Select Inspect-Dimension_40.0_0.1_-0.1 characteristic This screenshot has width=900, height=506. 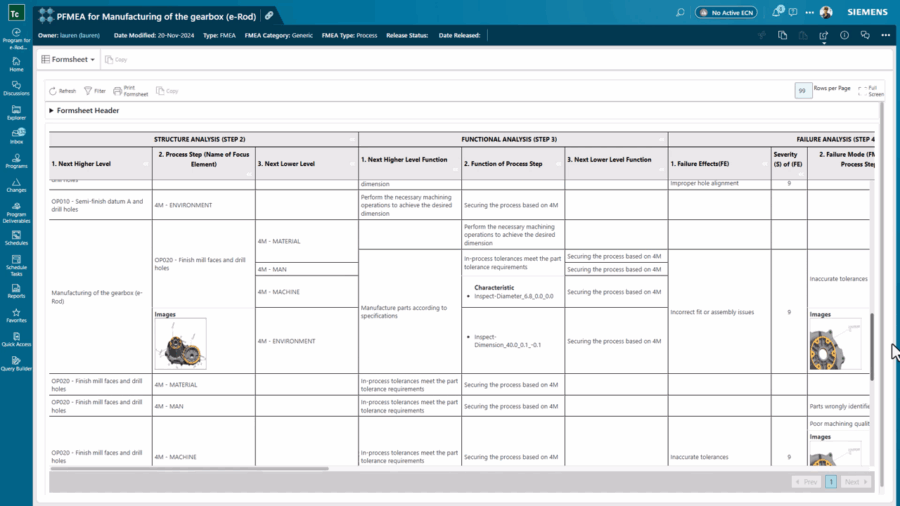click(507, 341)
